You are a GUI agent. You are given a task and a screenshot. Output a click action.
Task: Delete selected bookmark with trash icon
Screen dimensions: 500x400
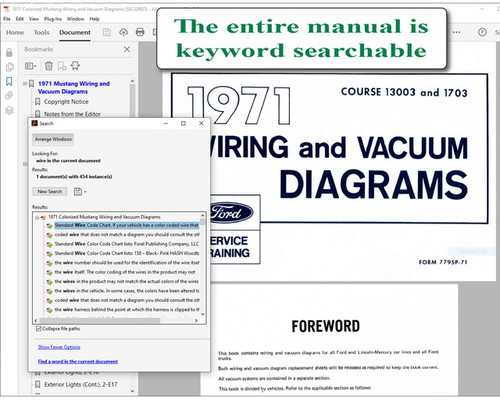click(x=49, y=66)
